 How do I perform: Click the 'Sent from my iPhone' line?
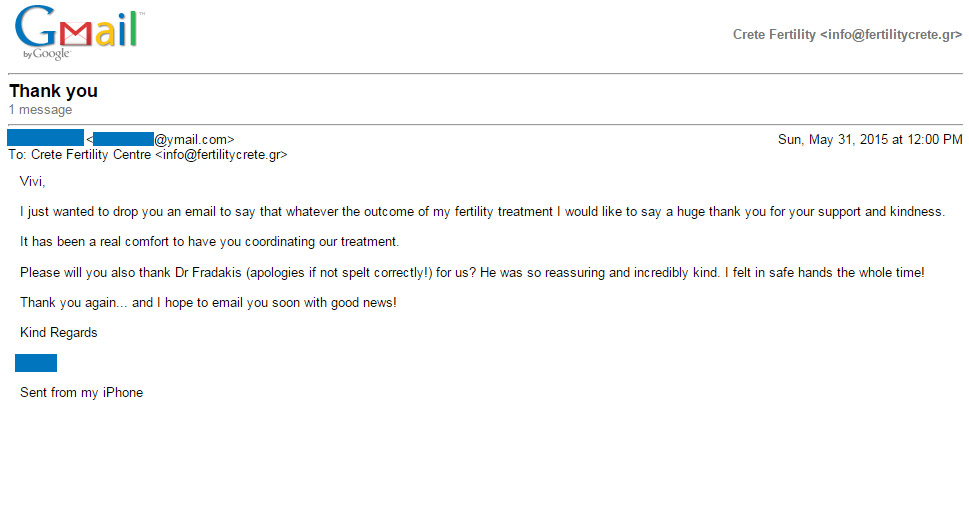[82, 393]
